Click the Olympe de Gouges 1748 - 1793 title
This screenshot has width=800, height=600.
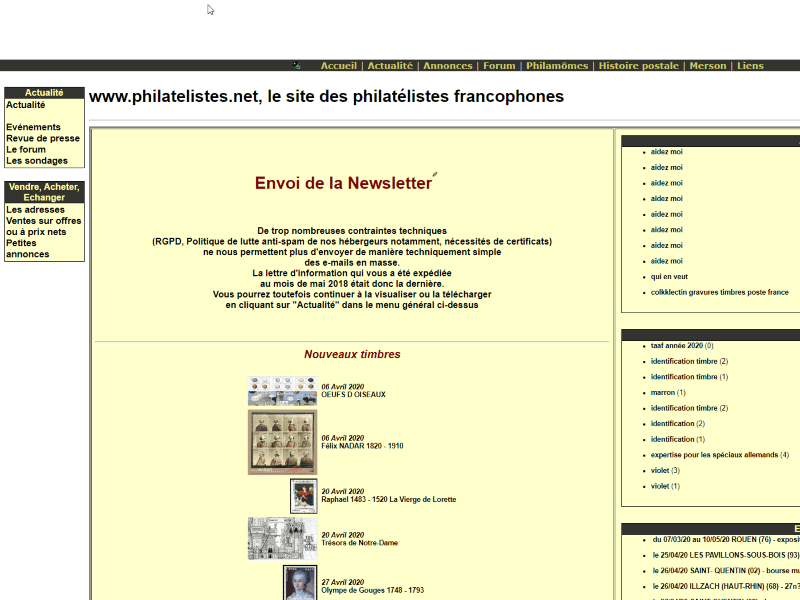point(372,590)
